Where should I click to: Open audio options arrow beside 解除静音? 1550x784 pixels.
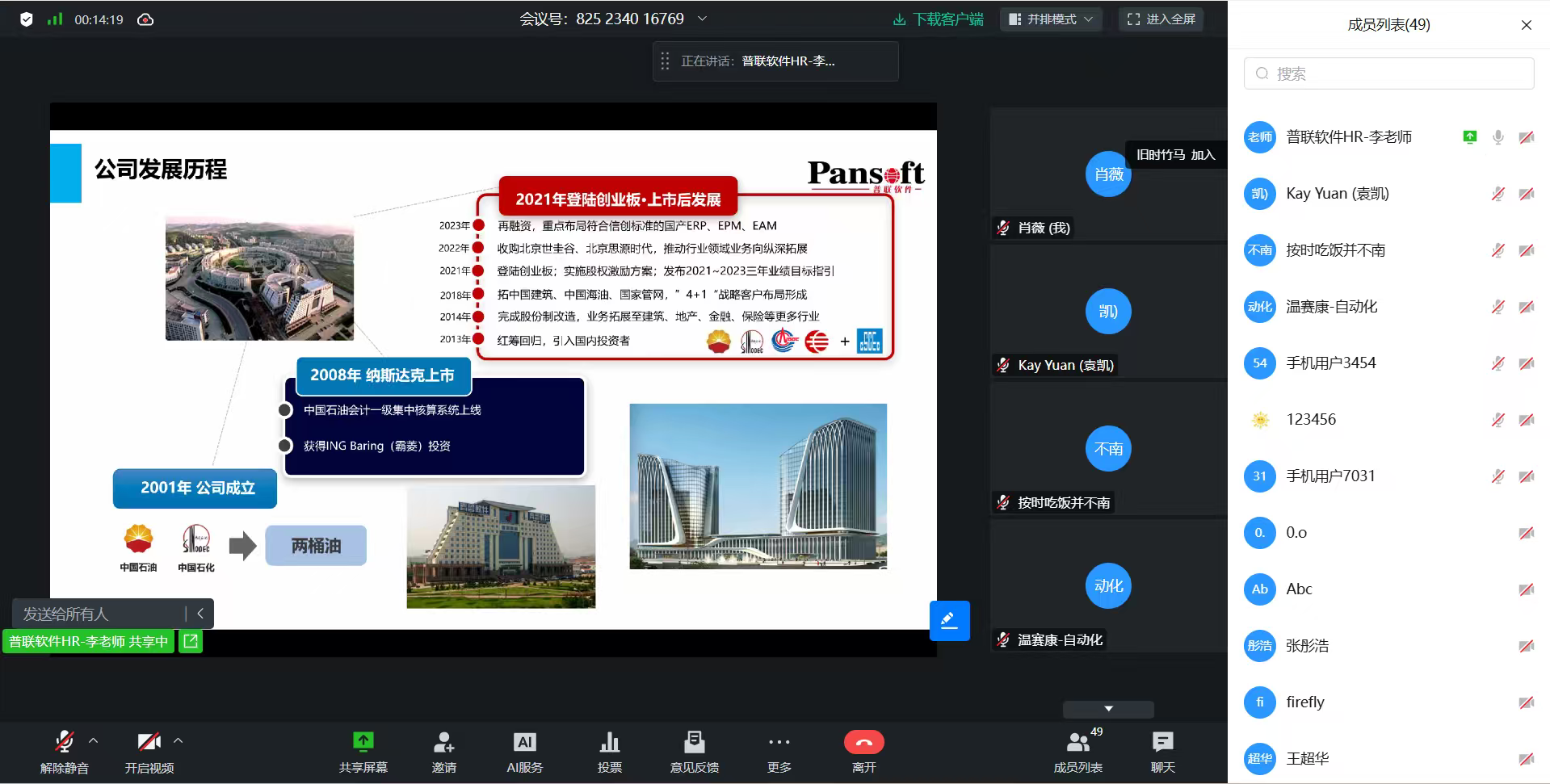click(x=94, y=740)
